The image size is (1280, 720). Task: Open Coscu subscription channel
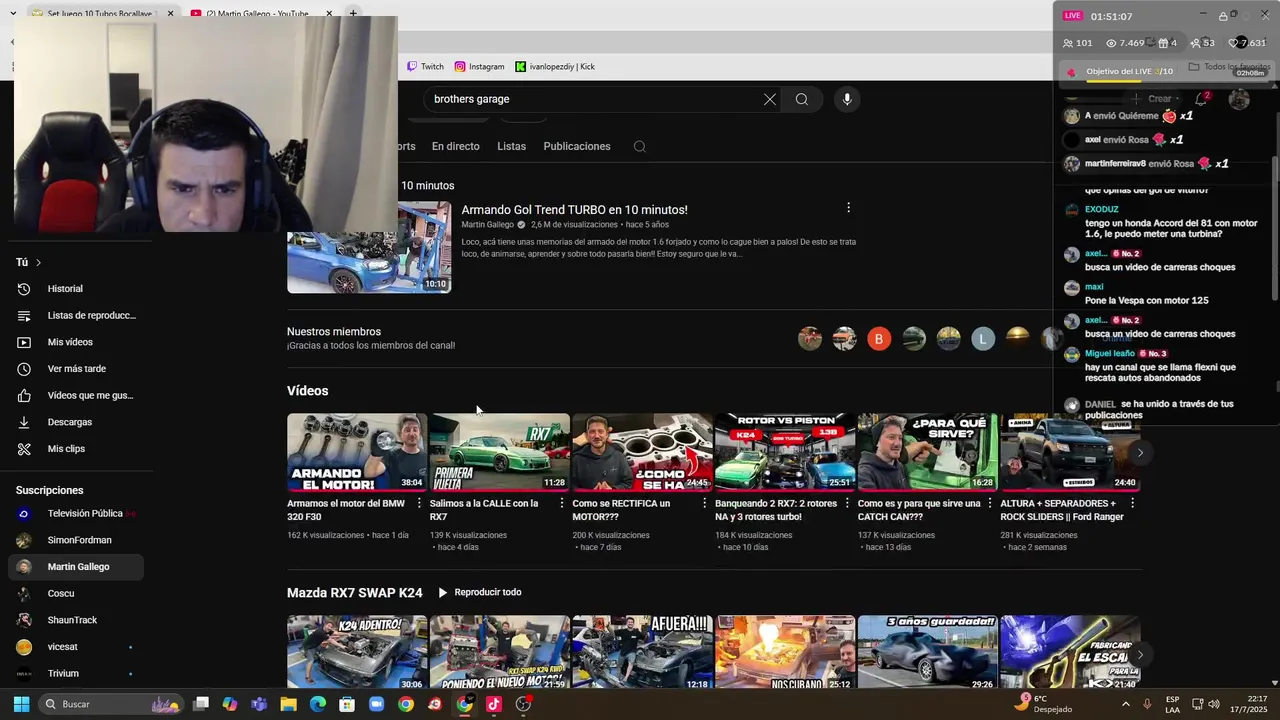coord(76,593)
